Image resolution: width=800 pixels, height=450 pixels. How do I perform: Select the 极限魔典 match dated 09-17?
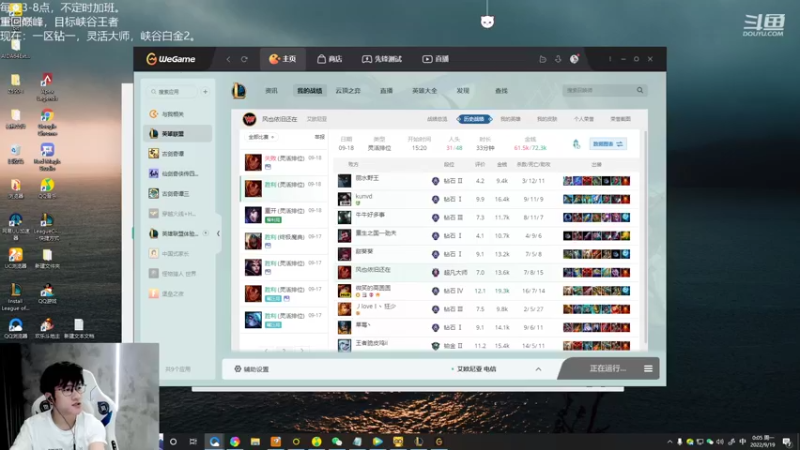[284, 241]
